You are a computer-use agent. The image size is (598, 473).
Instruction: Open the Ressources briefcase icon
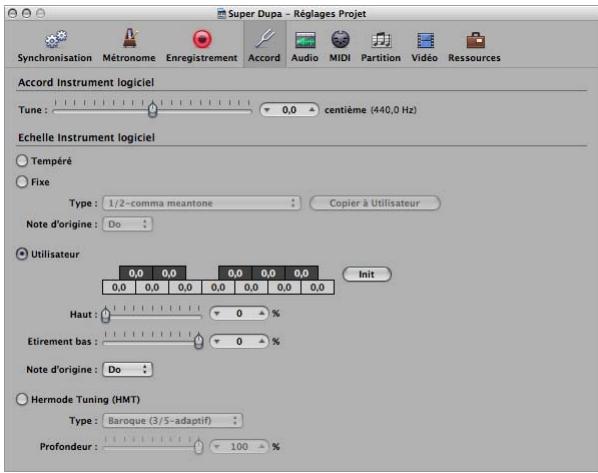(476, 40)
